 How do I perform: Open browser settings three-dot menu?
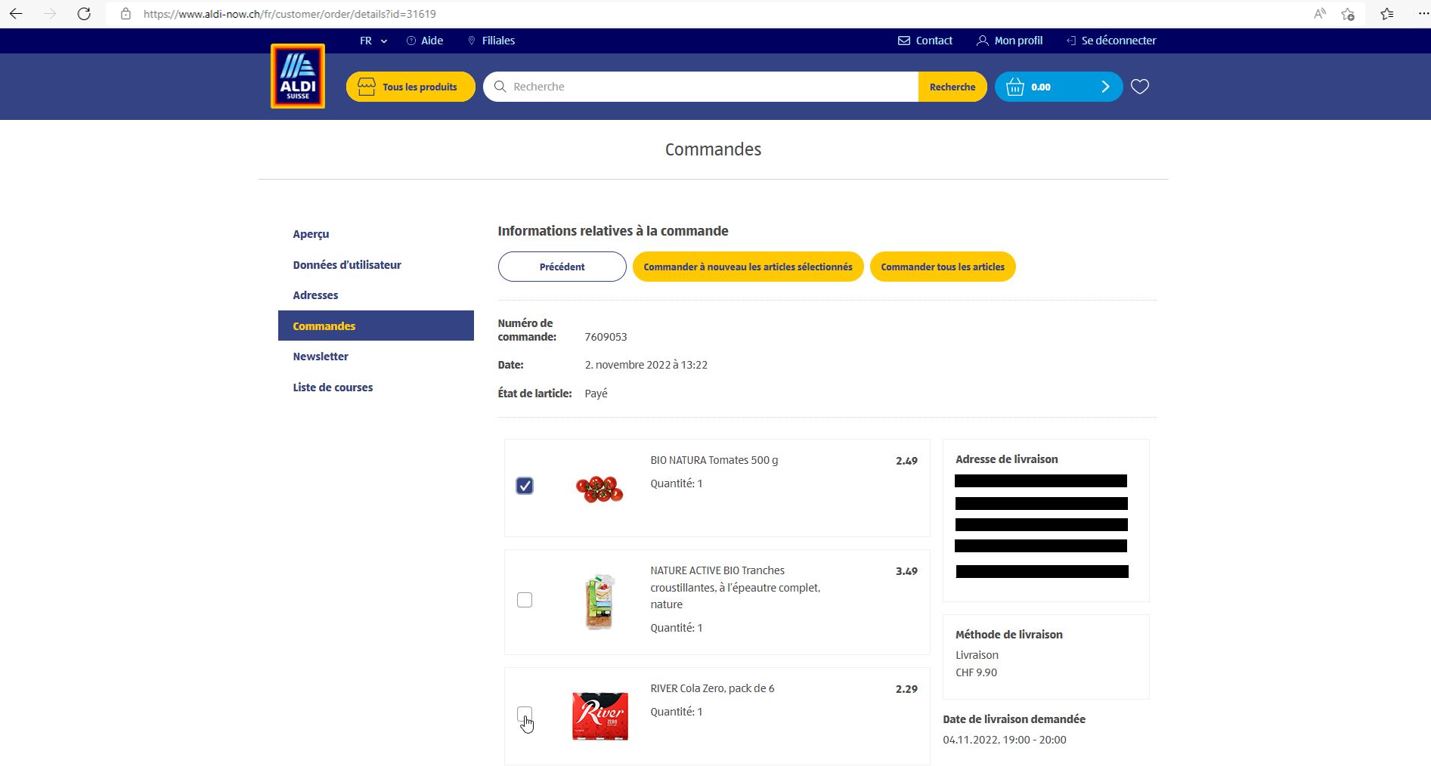tap(1424, 14)
